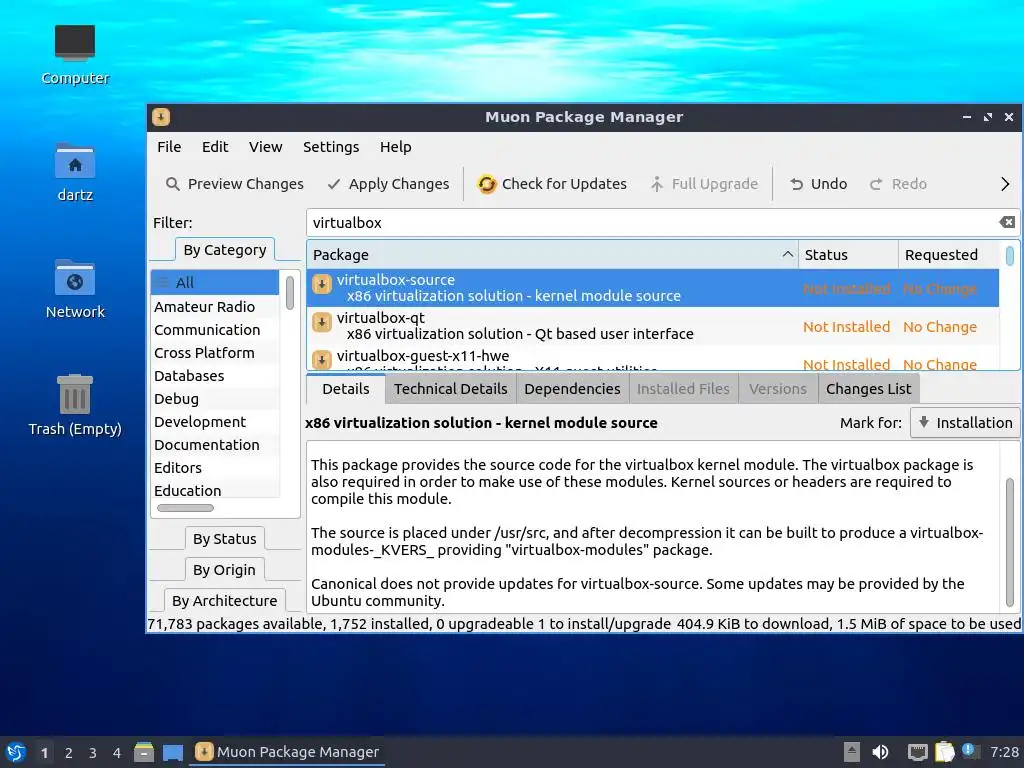
Task: Expand the By Origin filter section
Action: pos(224,569)
